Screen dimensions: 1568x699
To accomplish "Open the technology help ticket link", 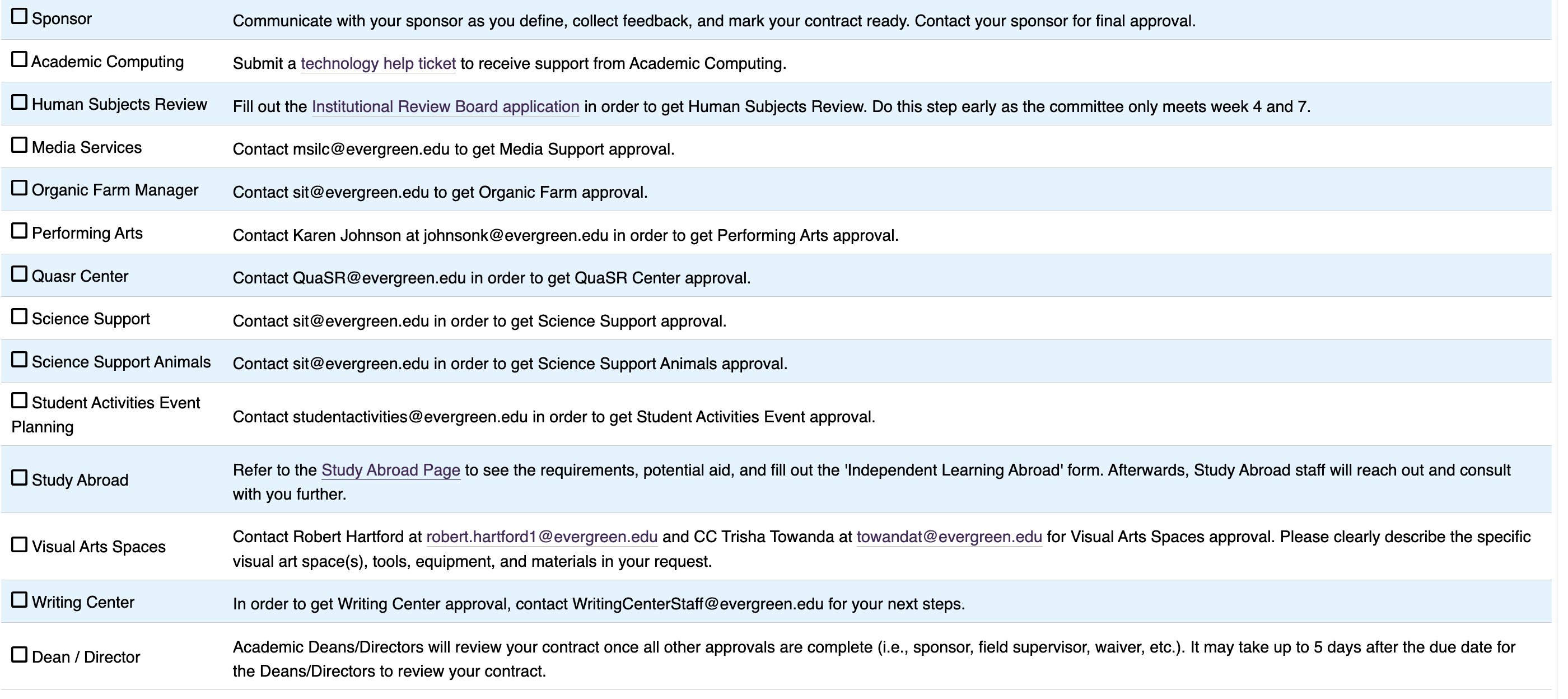I will pos(378,64).
